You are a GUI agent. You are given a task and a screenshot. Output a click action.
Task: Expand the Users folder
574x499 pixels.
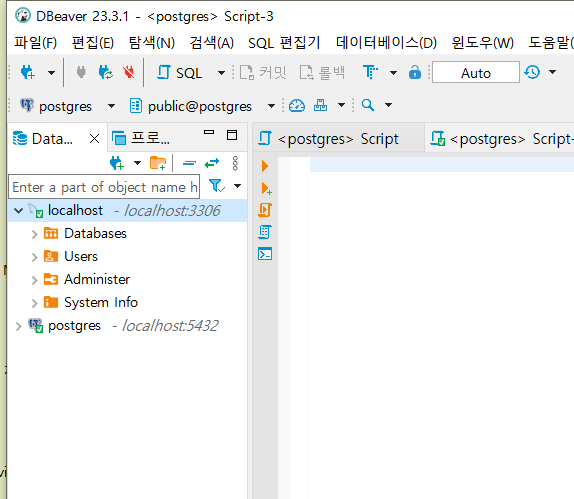pyautogui.click(x=34, y=257)
